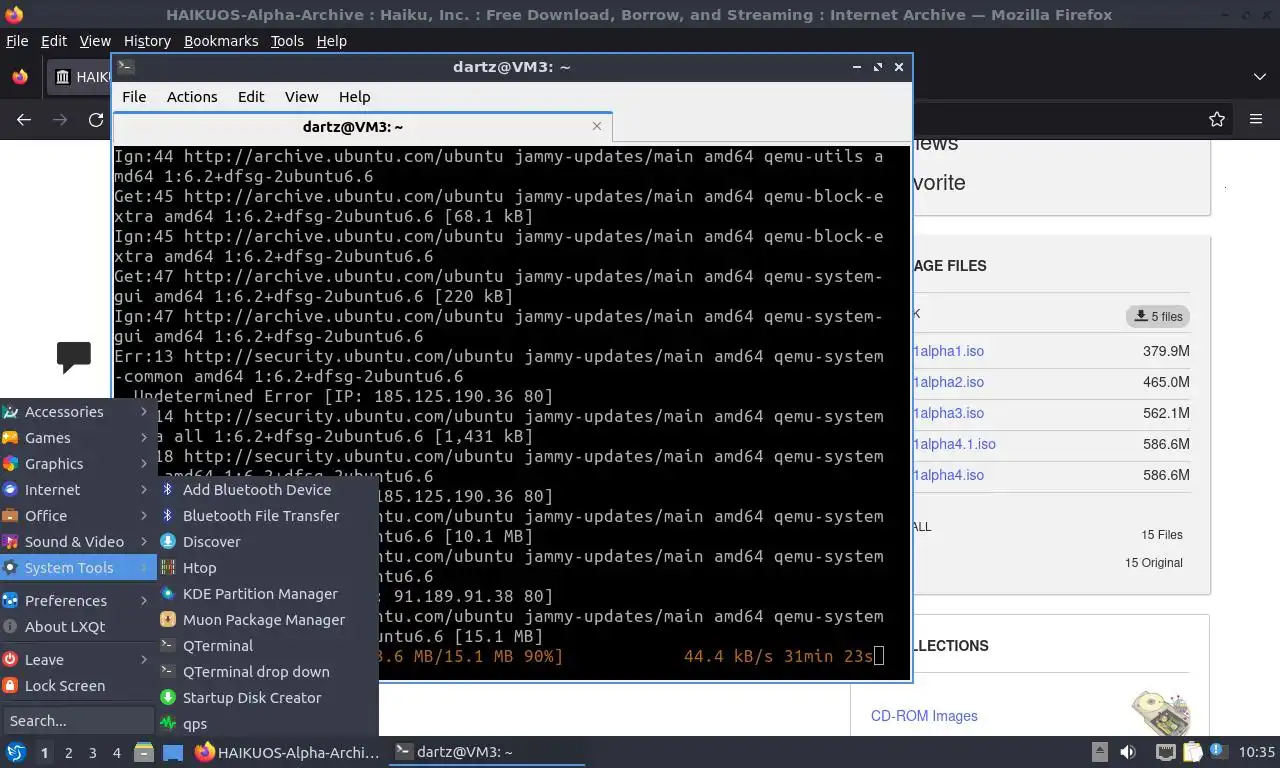Screen dimensions: 1280x768
Task: Click the QTerminal window icon in titlebar
Action: (x=125, y=67)
